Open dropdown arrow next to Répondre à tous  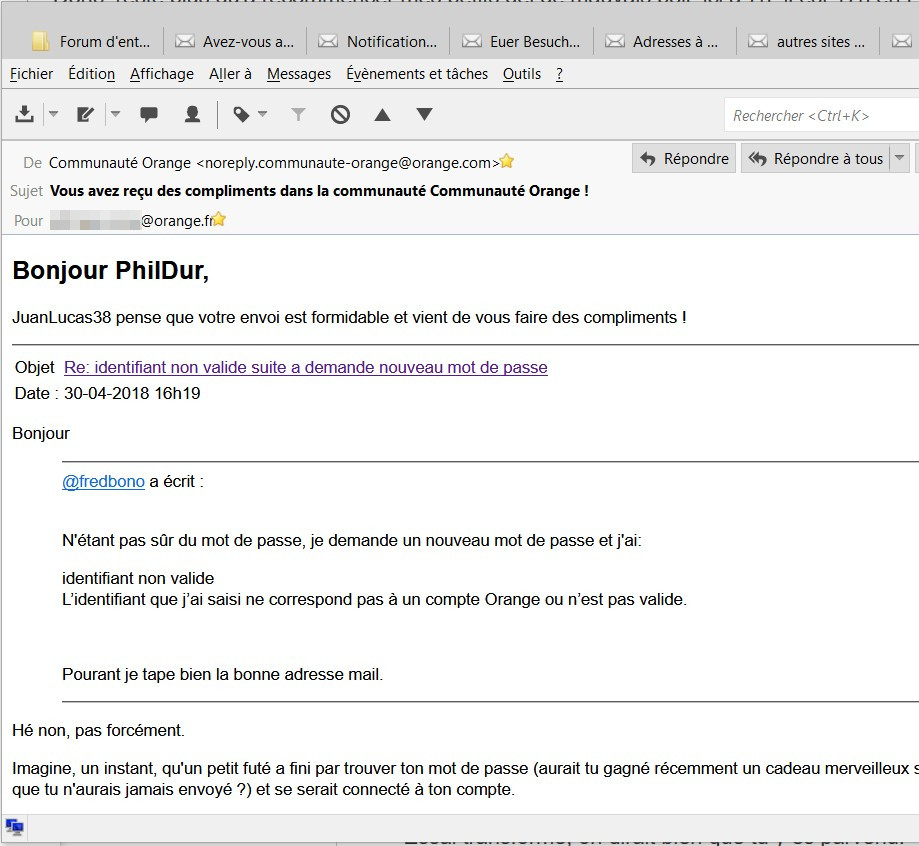click(x=900, y=159)
